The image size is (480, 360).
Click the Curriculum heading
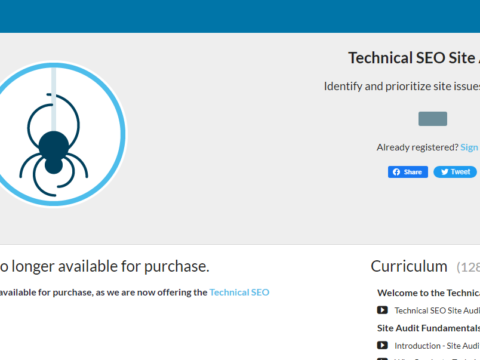tap(409, 266)
